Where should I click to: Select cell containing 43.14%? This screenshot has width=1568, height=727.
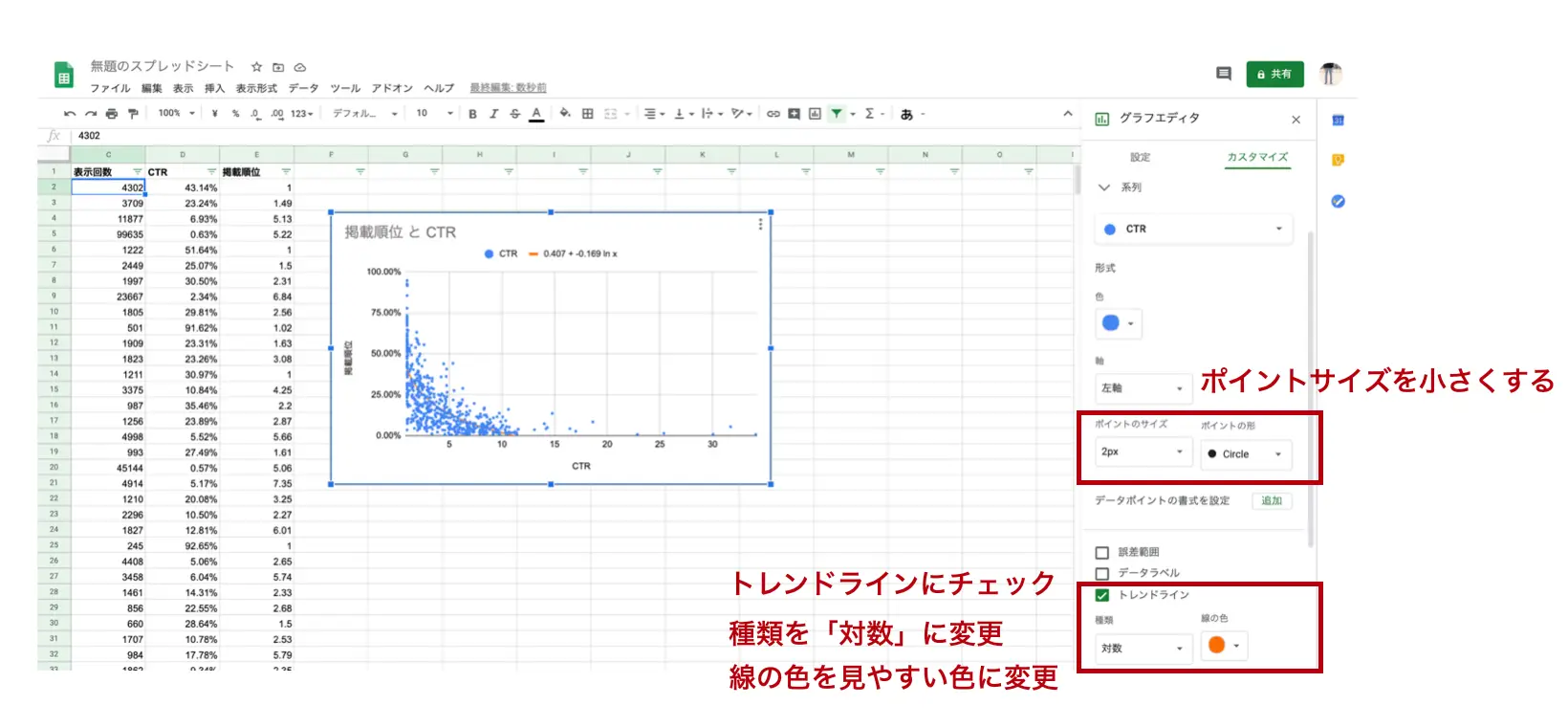click(183, 188)
